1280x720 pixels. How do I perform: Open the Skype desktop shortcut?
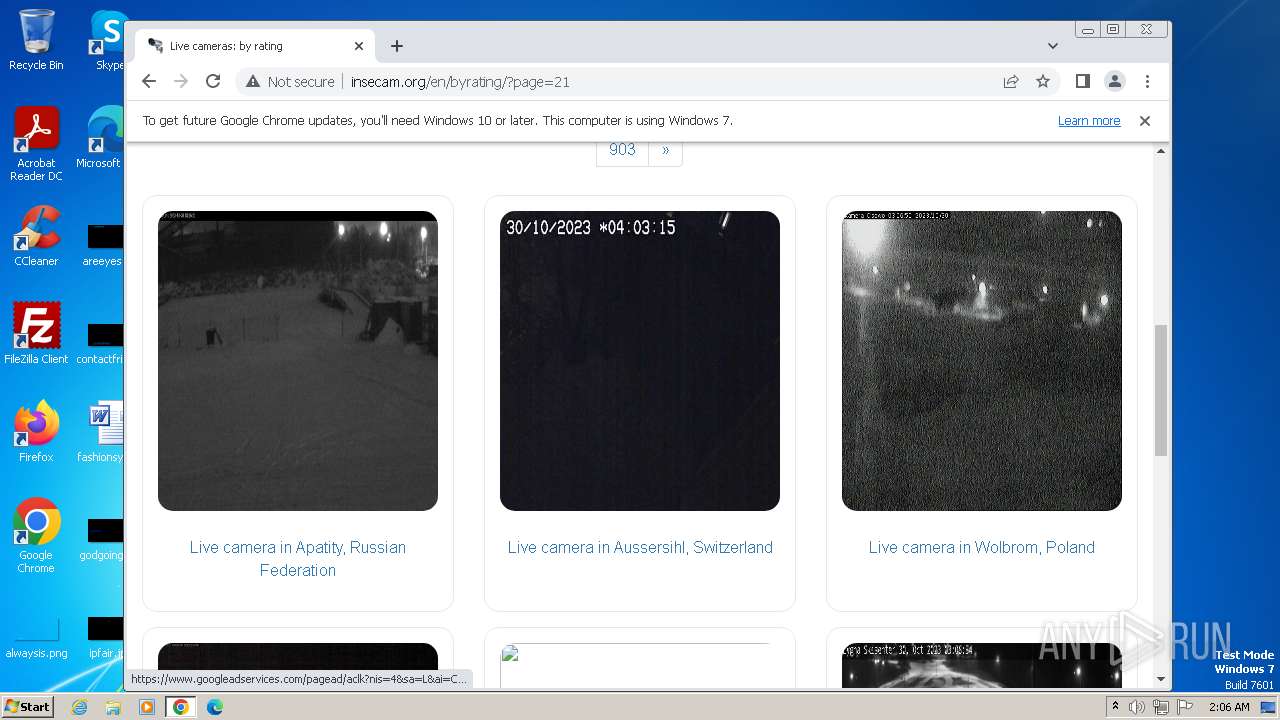(x=108, y=40)
